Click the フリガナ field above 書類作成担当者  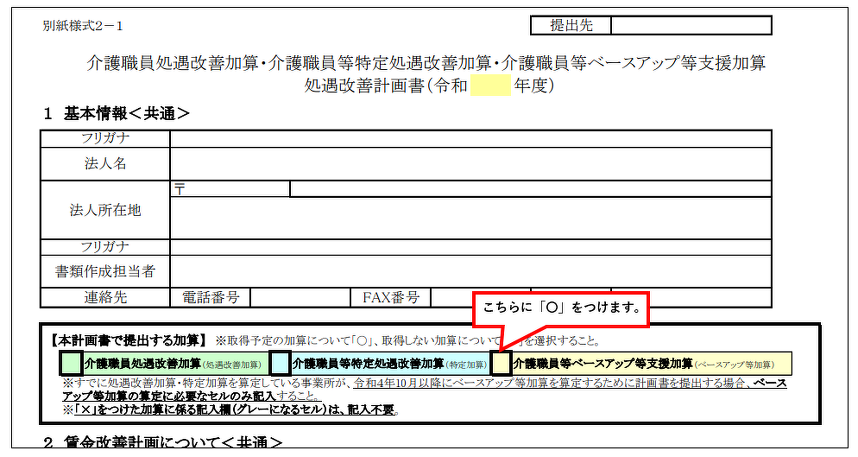pyautogui.click(x=470, y=247)
